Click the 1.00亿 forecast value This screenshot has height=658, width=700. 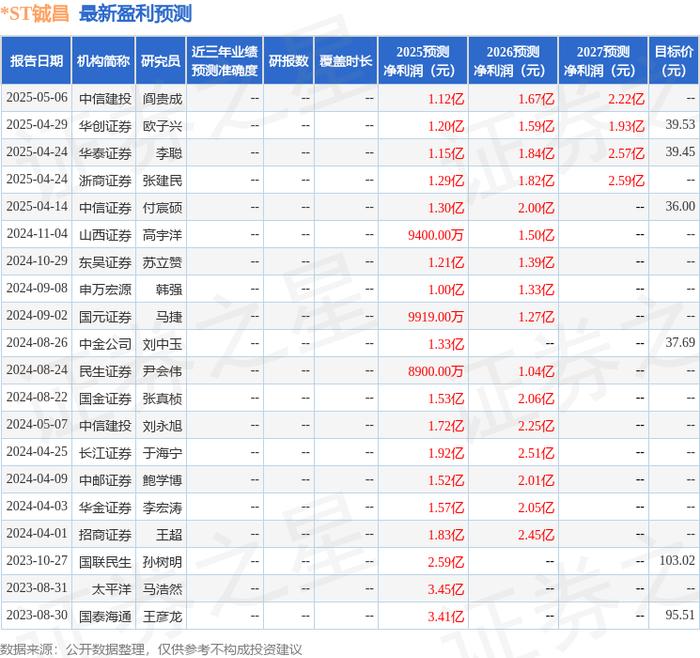pyautogui.click(x=446, y=289)
